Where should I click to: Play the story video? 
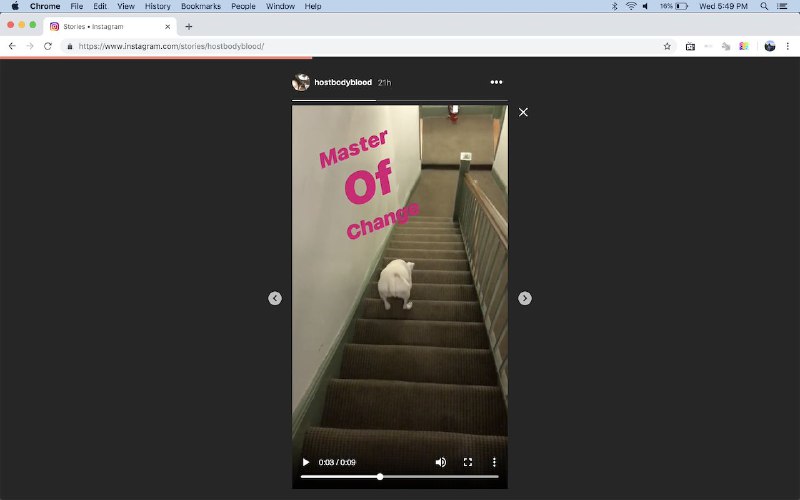[x=306, y=462]
